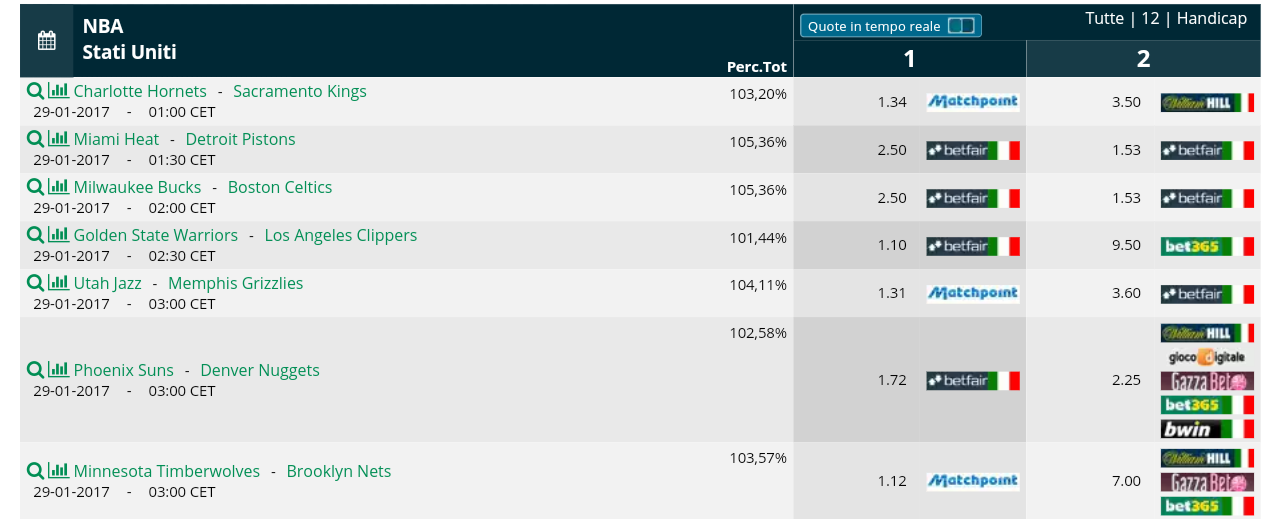Click the 9.50 bet365 odds for Clippers
1279x519 pixels.
pyautogui.click(x=1126, y=245)
